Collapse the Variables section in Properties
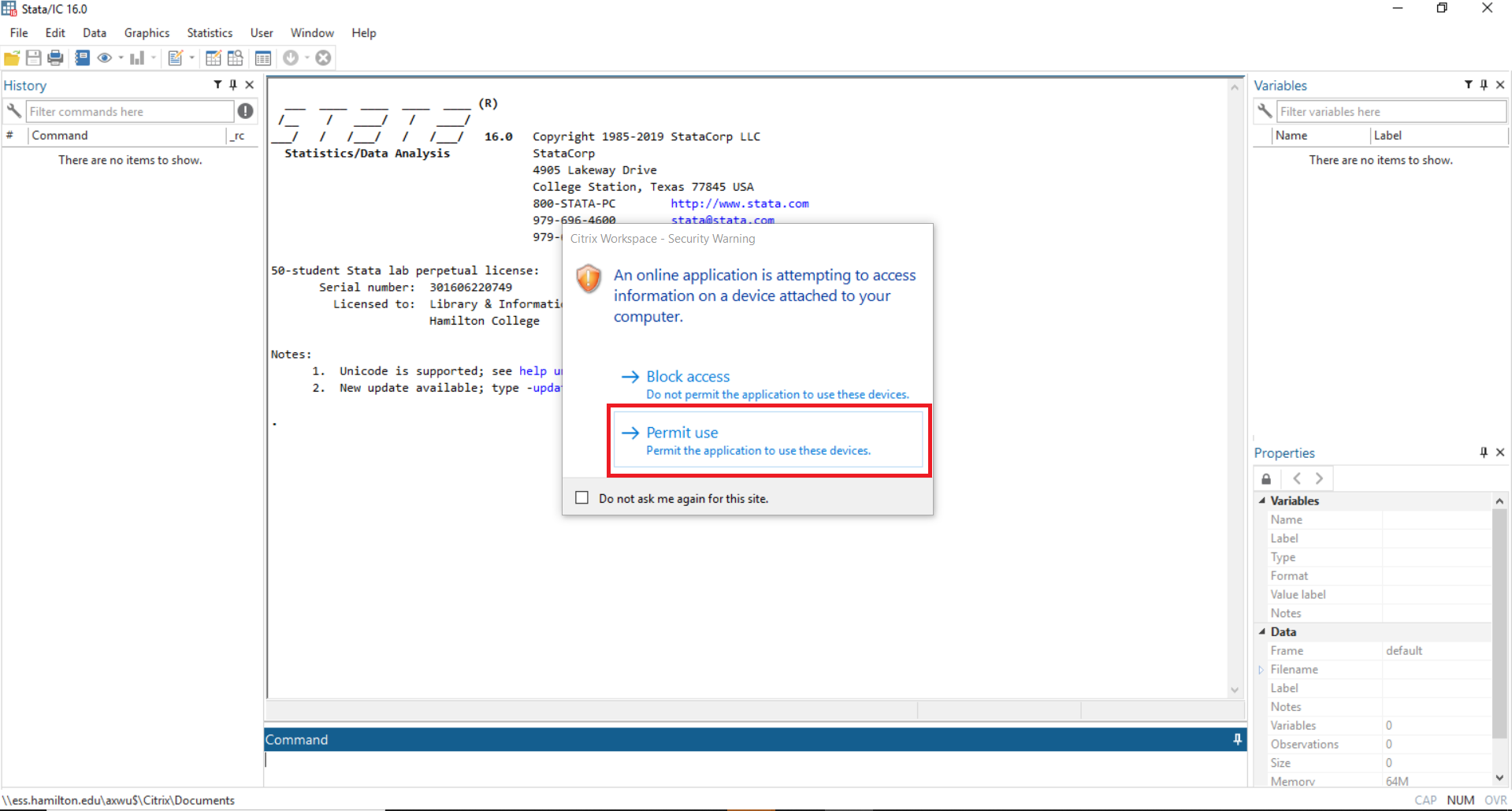1512x811 pixels. [1262, 500]
